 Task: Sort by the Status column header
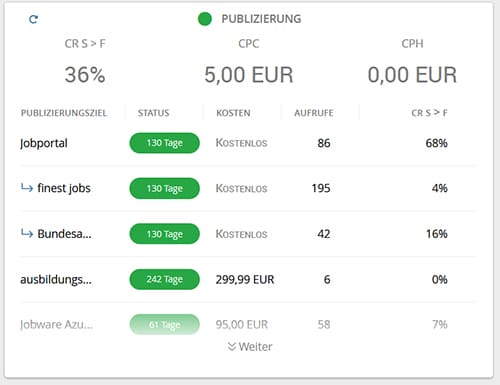[x=154, y=113]
